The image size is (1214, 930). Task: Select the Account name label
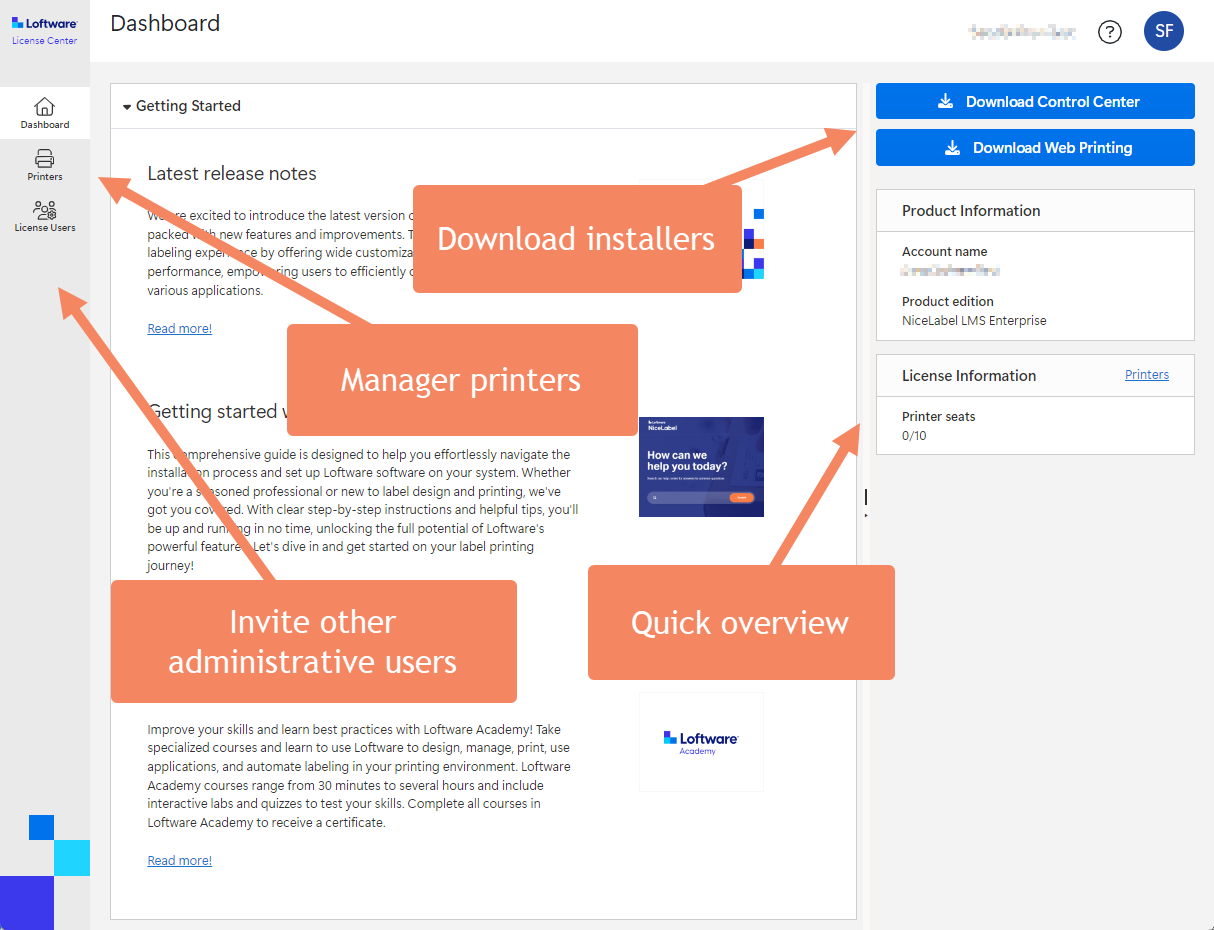click(x=944, y=252)
